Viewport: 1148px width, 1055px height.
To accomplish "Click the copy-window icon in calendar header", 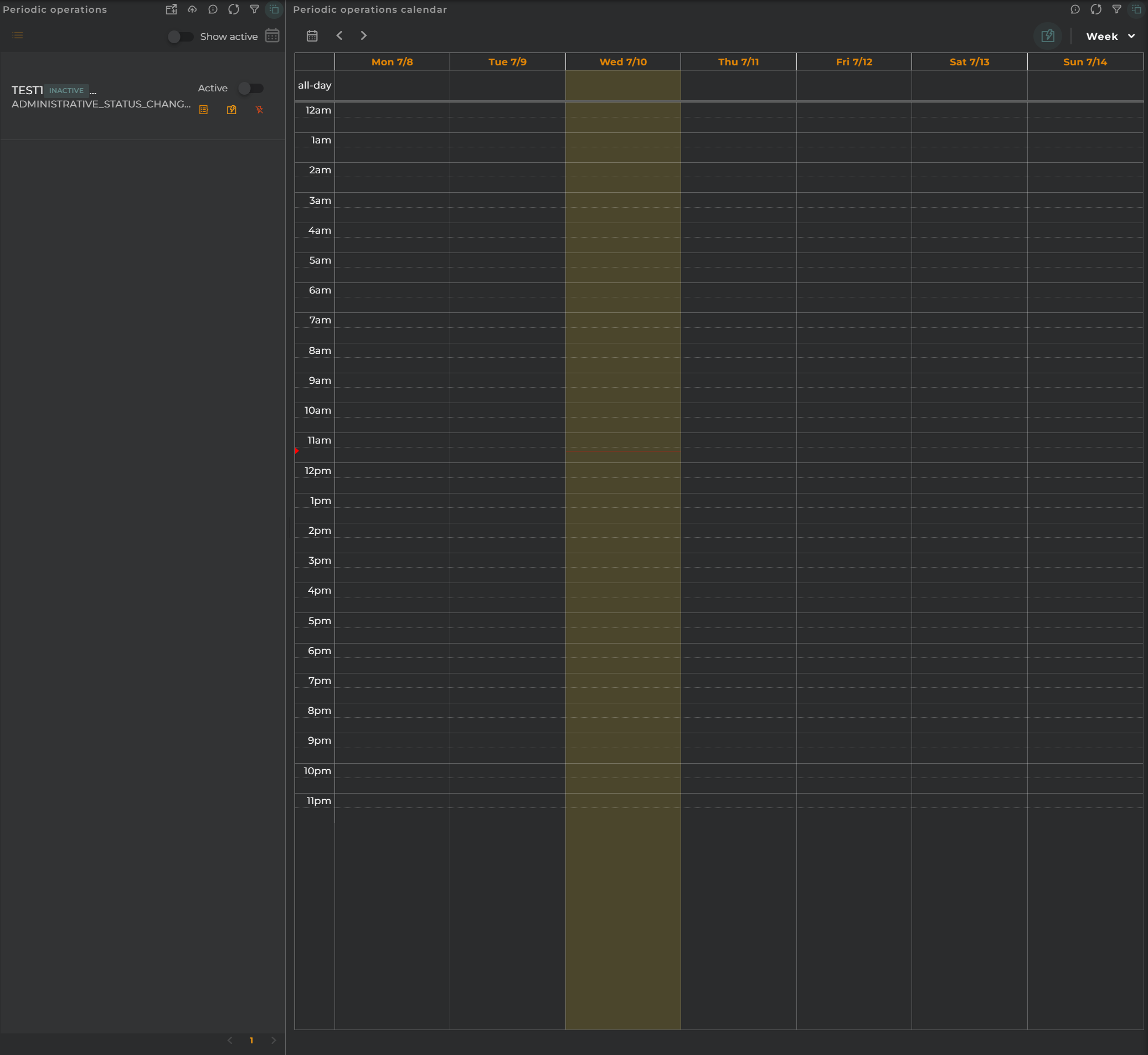I will [1137, 9].
